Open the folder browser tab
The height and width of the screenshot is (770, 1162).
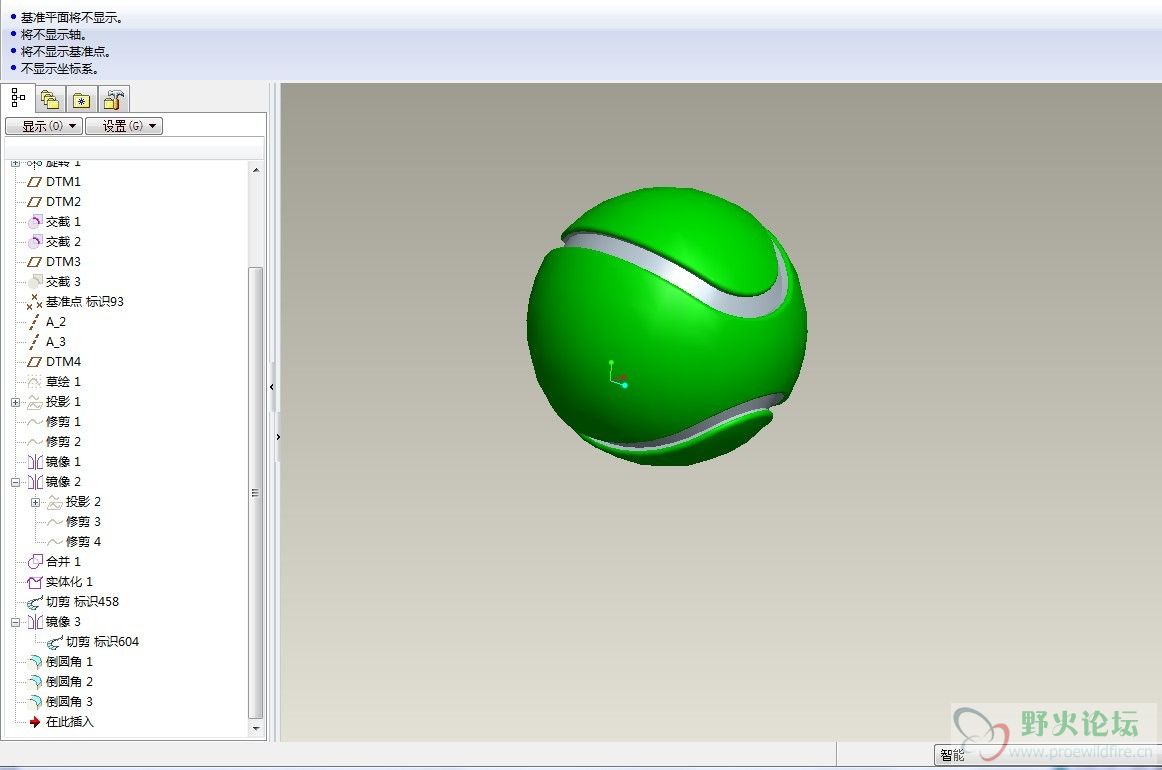tap(50, 99)
